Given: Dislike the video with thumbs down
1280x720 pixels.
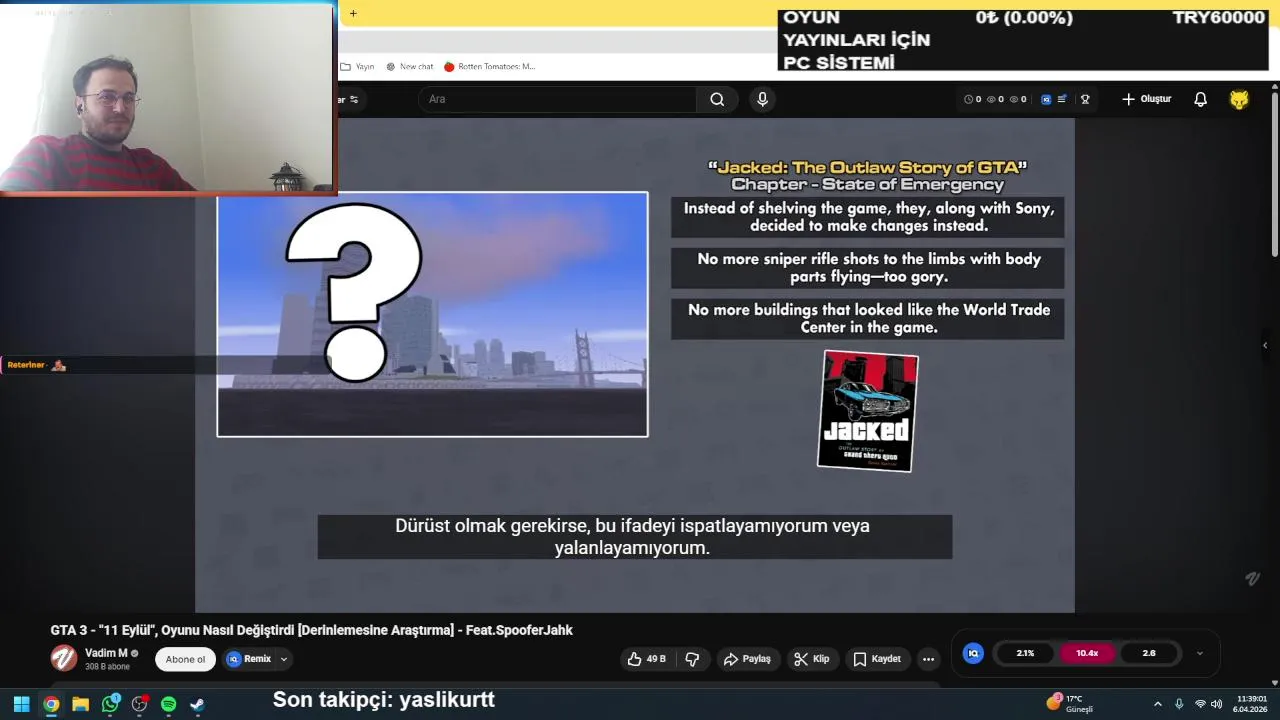Looking at the screenshot, I should click(x=692, y=659).
